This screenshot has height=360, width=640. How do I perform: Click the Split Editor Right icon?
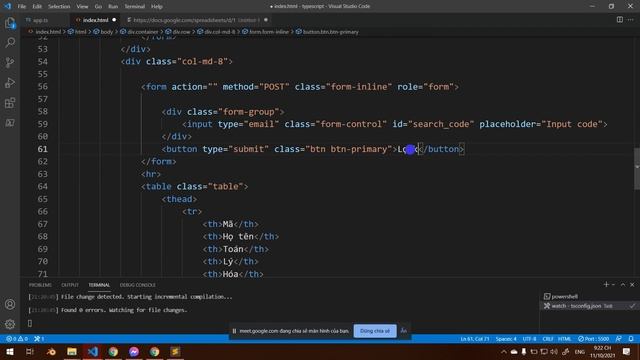620,20
